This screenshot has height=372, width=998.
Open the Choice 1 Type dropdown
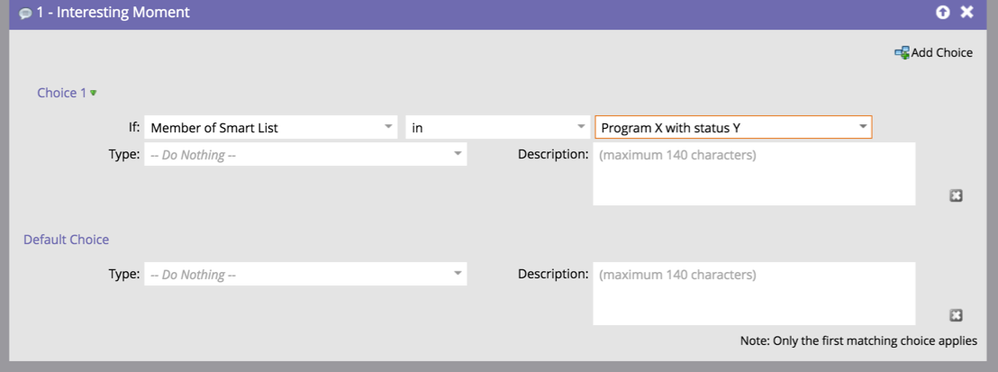tap(306, 155)
